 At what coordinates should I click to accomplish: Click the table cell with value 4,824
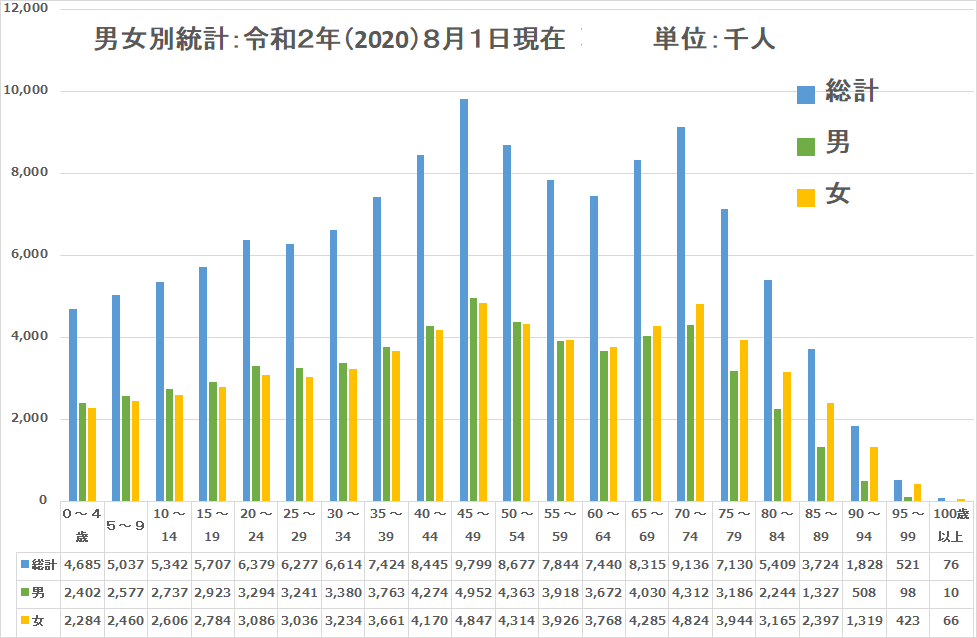point(690,621)
